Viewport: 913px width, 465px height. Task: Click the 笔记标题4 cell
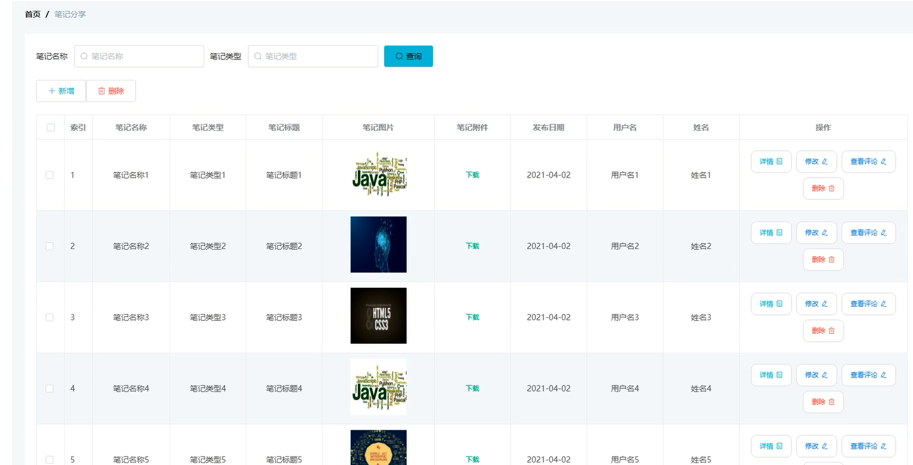tap(284, 388)
